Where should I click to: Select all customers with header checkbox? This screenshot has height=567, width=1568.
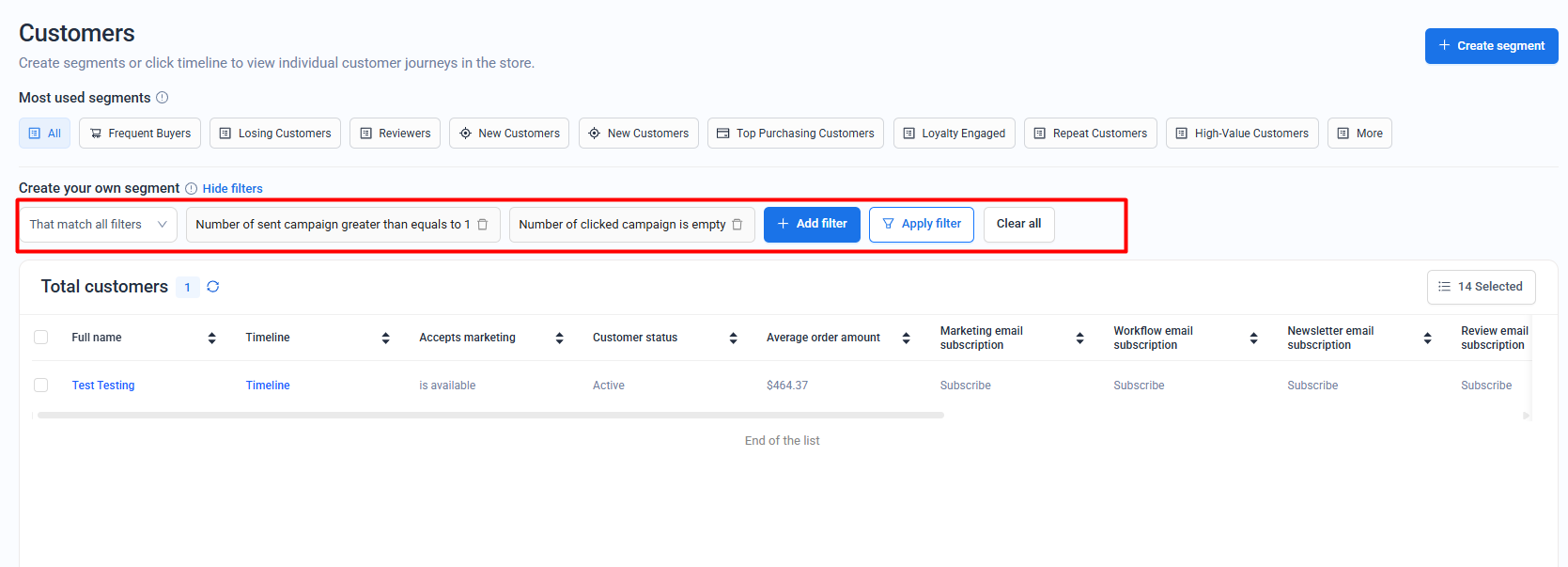[41, 338]
